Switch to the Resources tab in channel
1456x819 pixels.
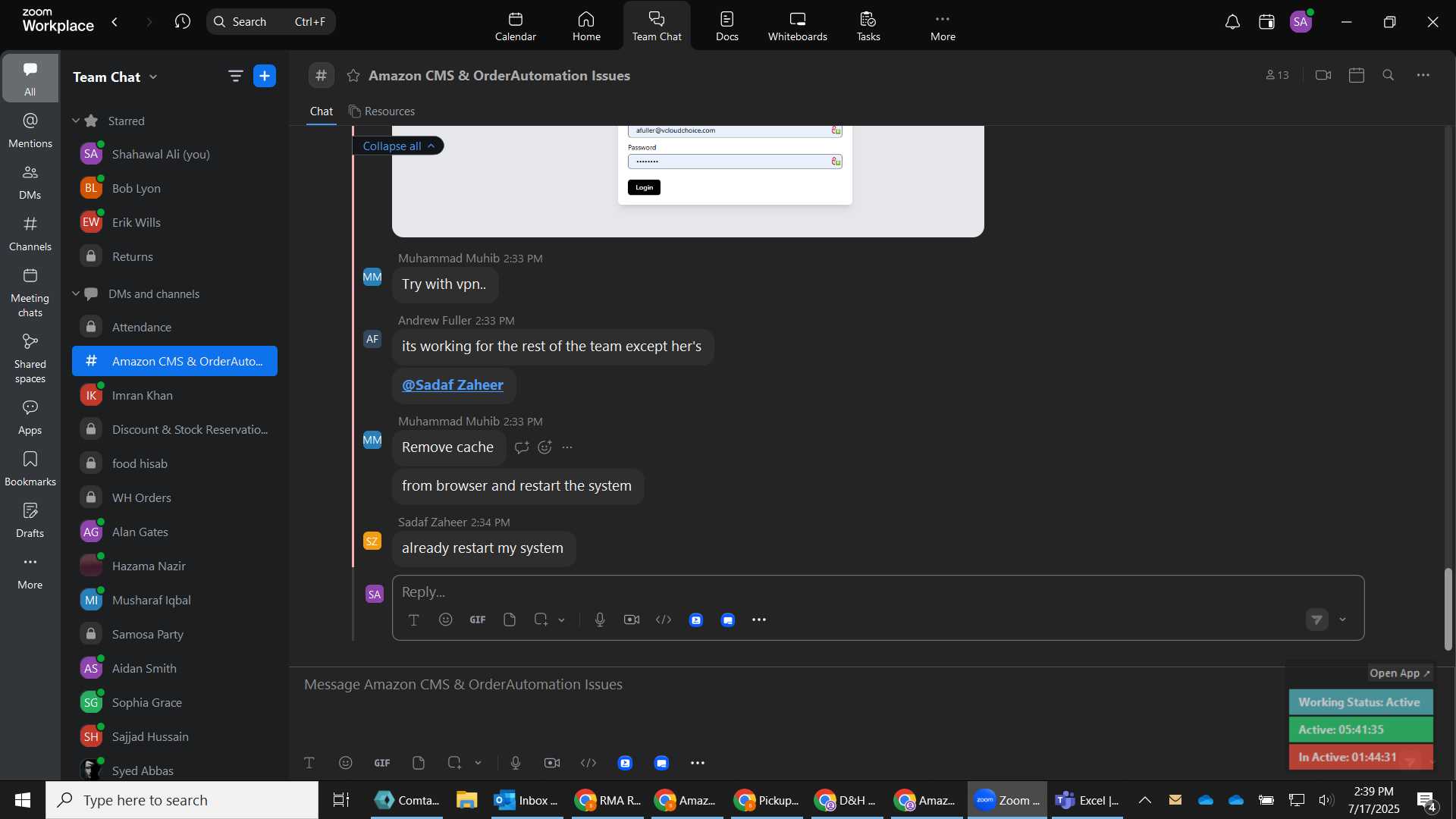pos(381,111)
